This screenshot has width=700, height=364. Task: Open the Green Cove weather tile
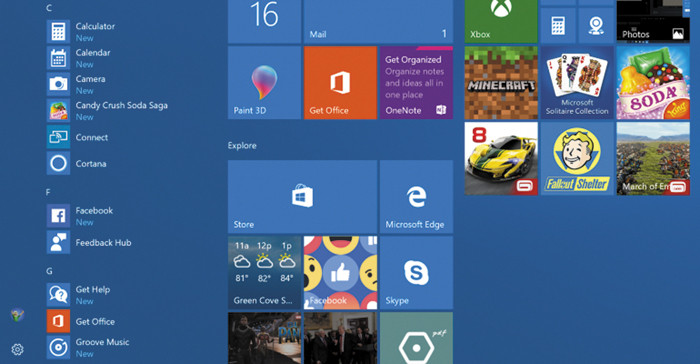click(x=264, y=273)
